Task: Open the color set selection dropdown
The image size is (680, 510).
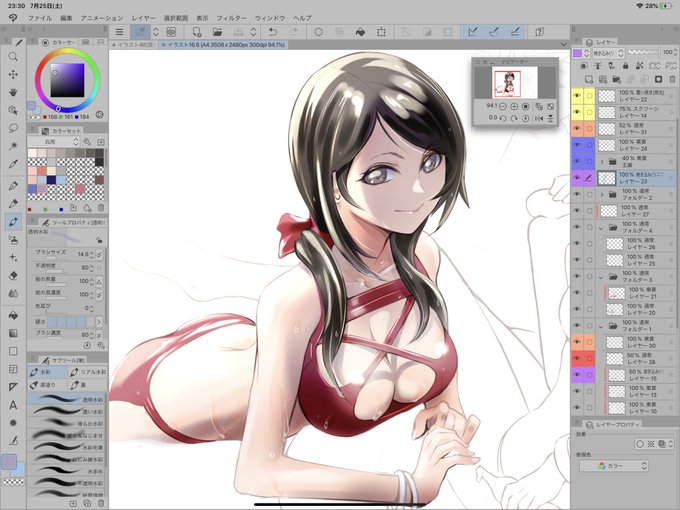Action: pyautogui.click(x=54, y=142)
